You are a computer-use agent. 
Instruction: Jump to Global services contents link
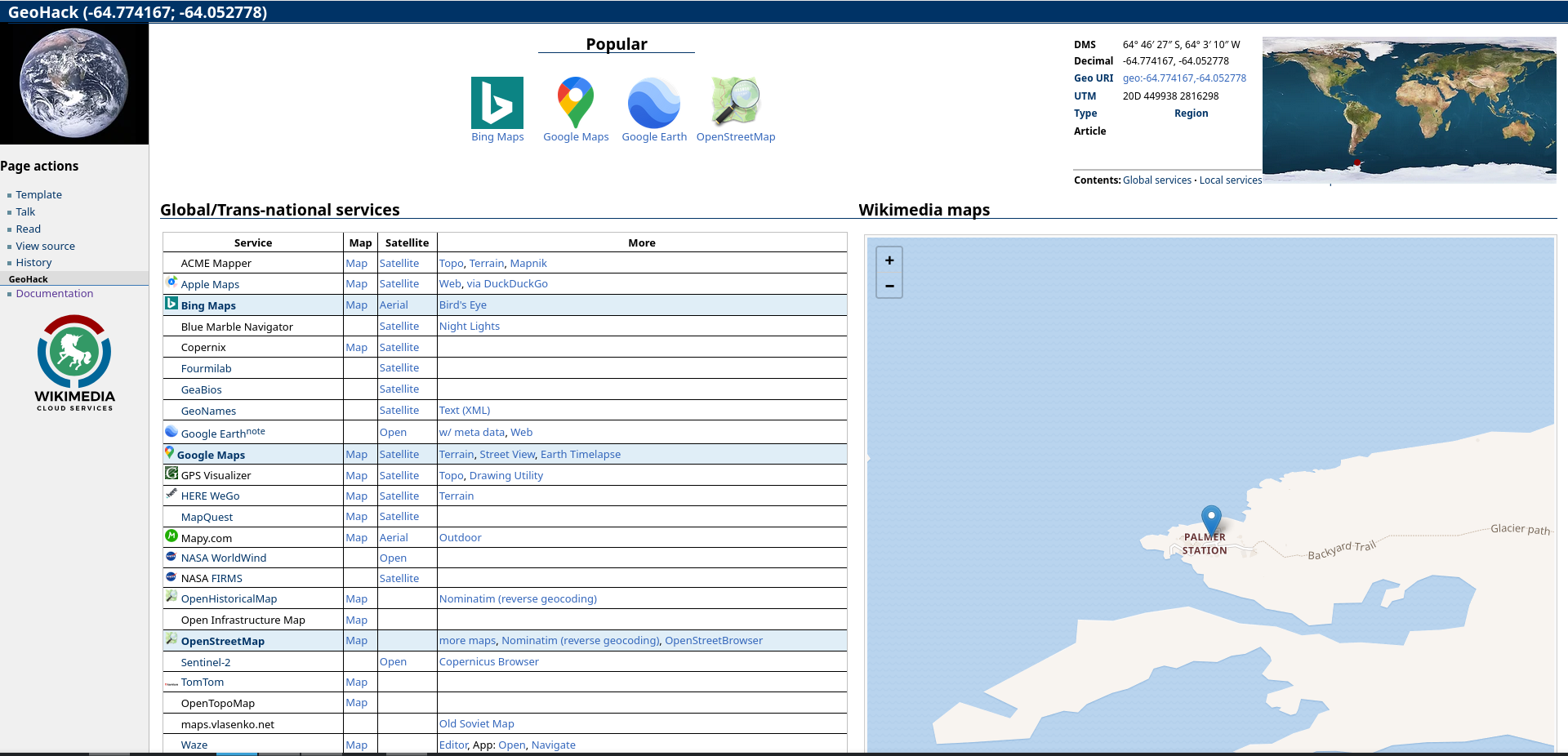tap(1157, 180)
